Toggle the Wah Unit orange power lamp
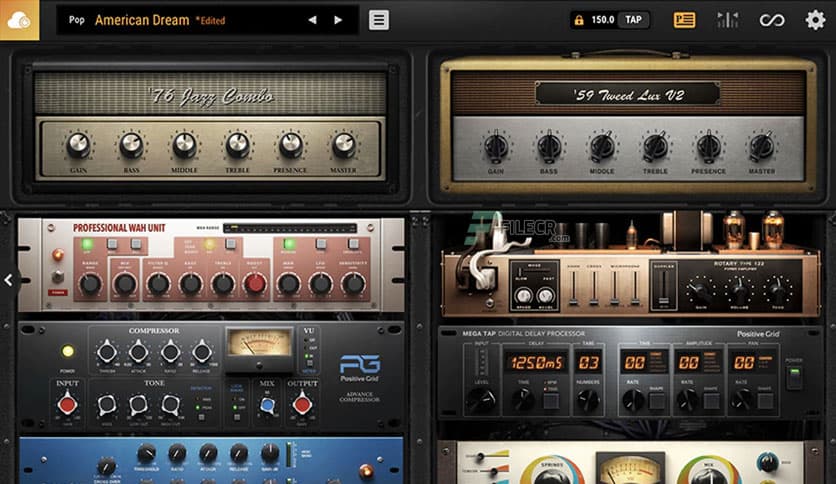The width and height of the screenshot is (836, 484). [58, 255]
